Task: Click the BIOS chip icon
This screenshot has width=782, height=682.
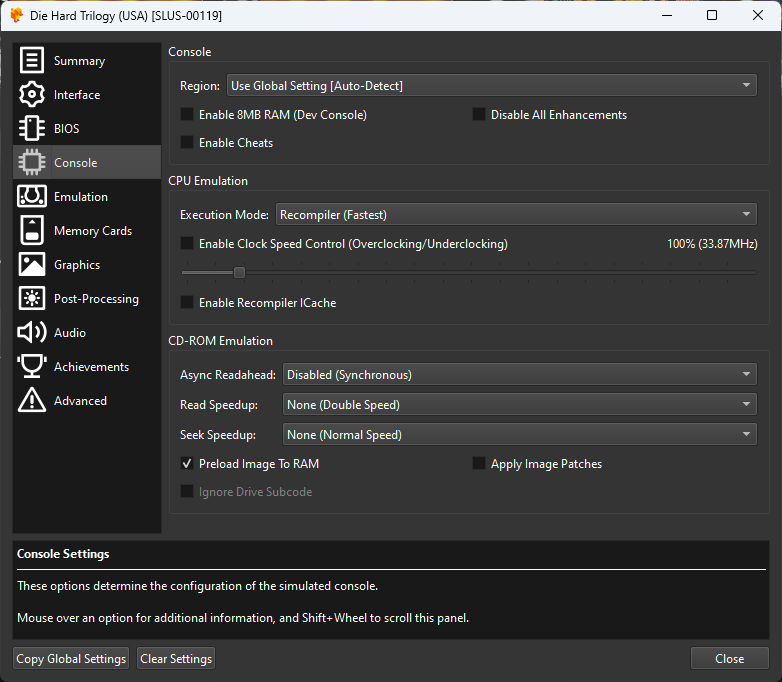Action: click(32, 128)
